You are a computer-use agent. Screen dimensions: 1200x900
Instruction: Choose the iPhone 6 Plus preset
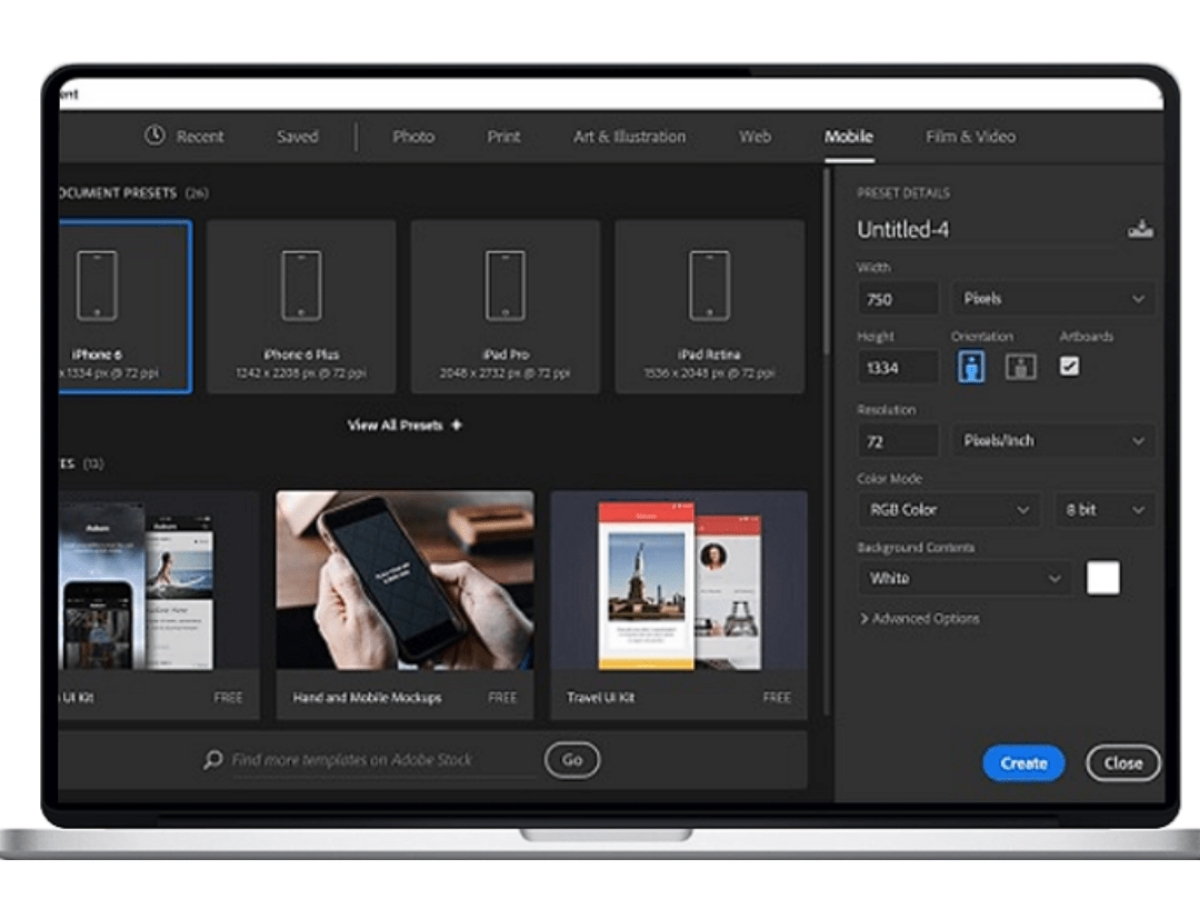coord(301,306)
